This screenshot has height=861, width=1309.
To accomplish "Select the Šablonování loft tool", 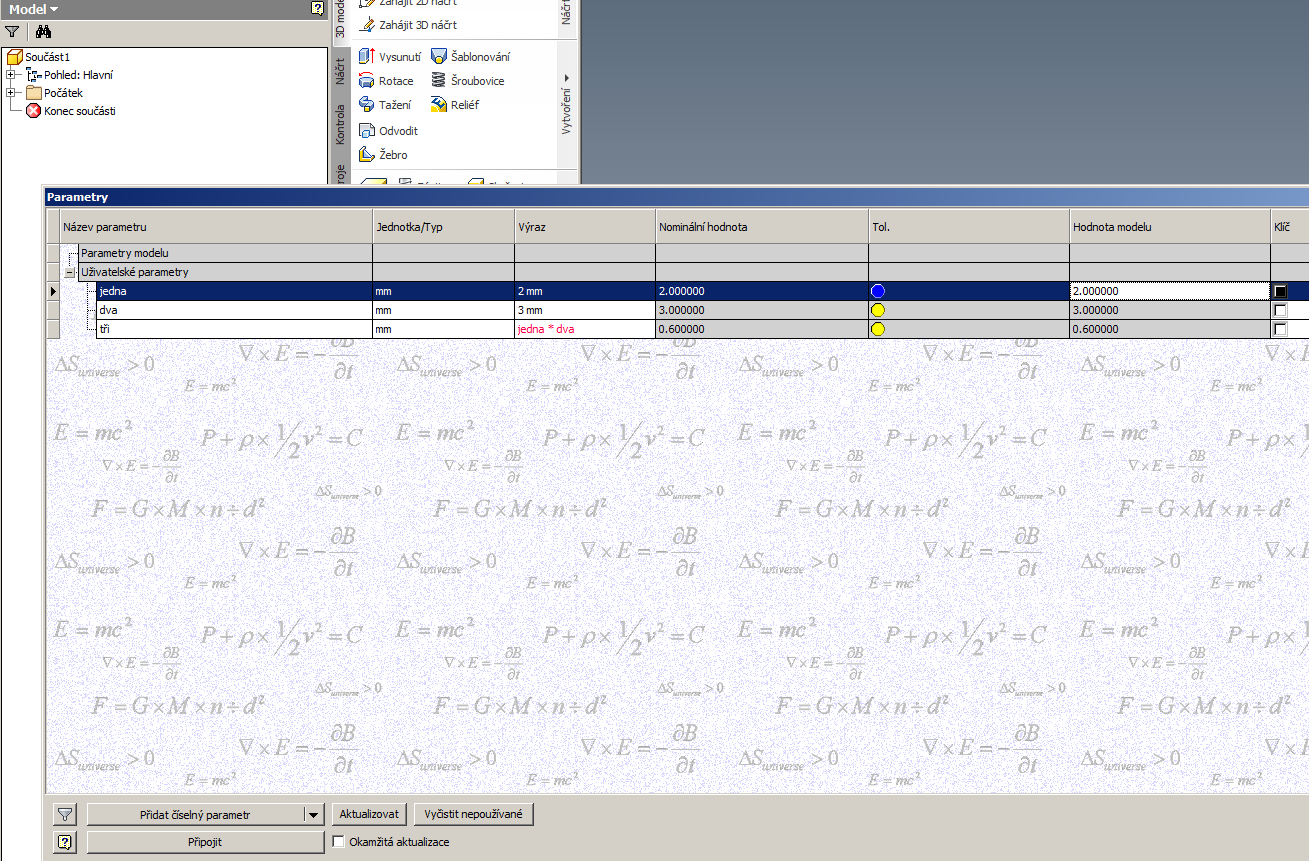I will 439,57.
